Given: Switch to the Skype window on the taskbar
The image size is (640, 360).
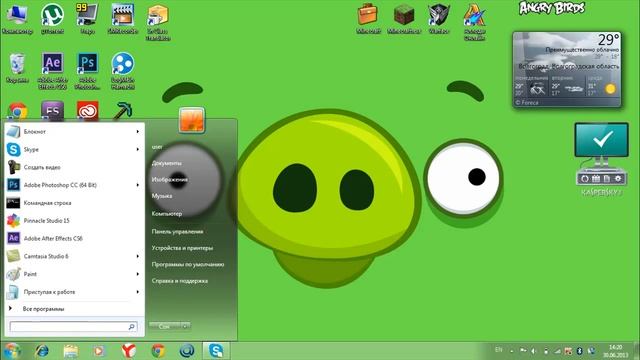Looking at the screenshot, I should (x=216, y=351).
